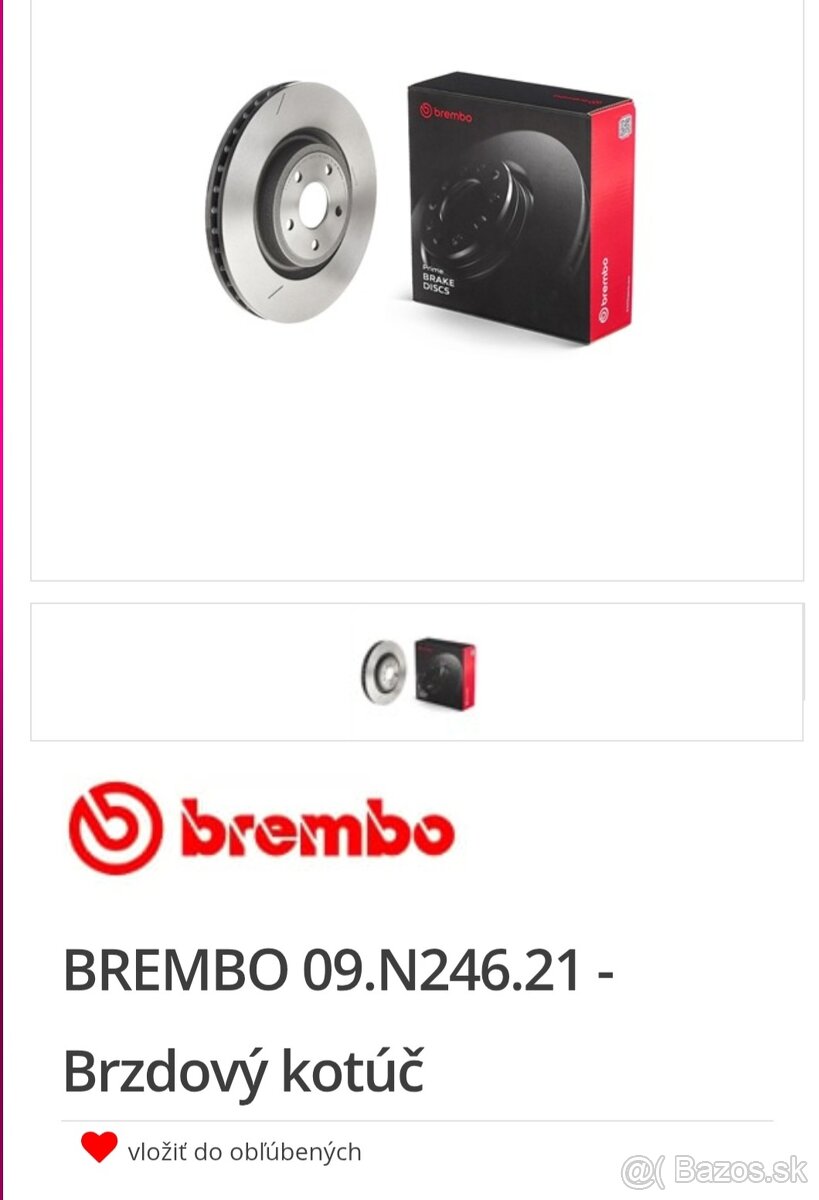
Task: Select the red box part of the thumbnail
Action: click(445, 670)
